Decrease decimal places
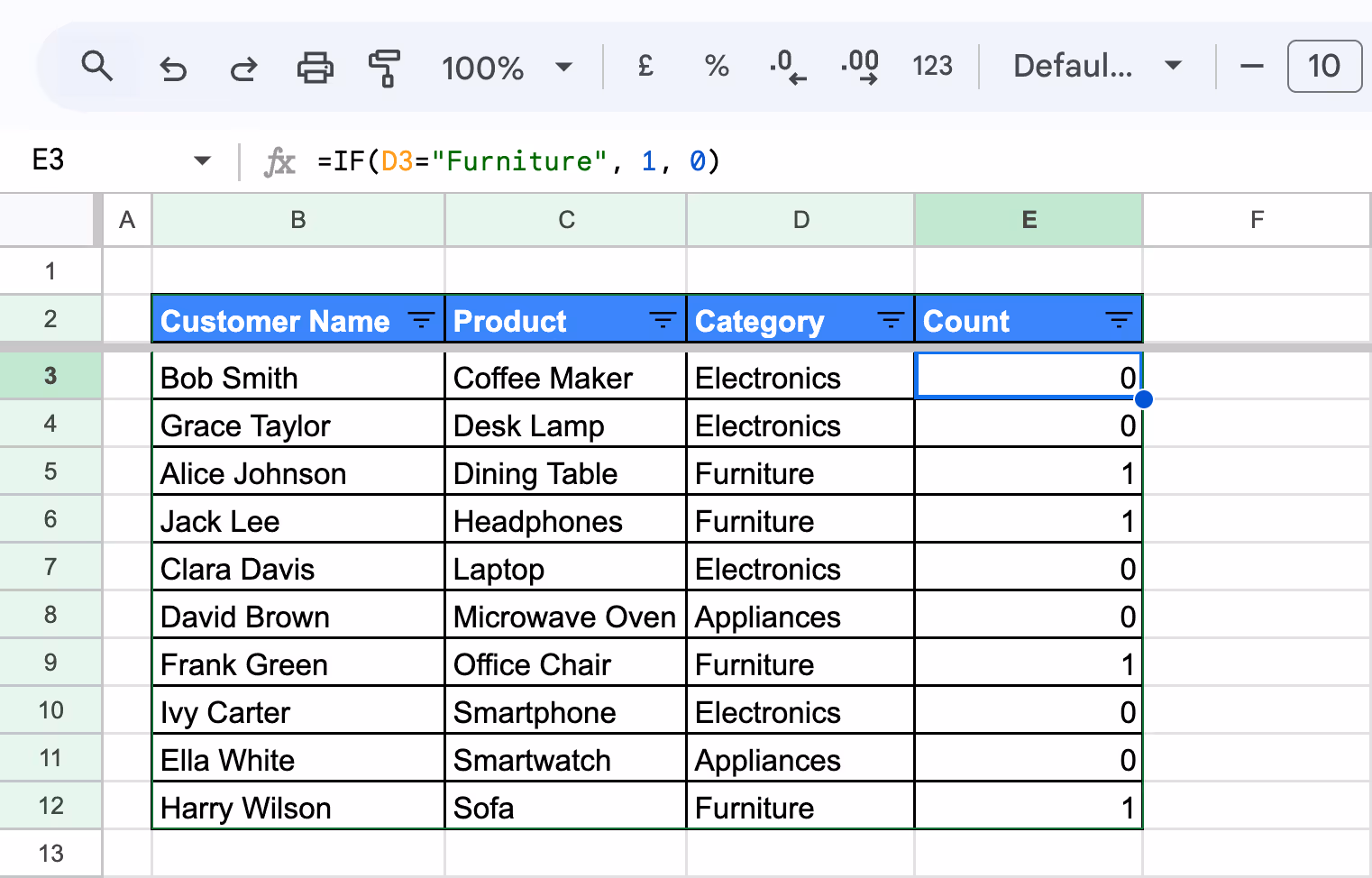 tap(787, 66)
